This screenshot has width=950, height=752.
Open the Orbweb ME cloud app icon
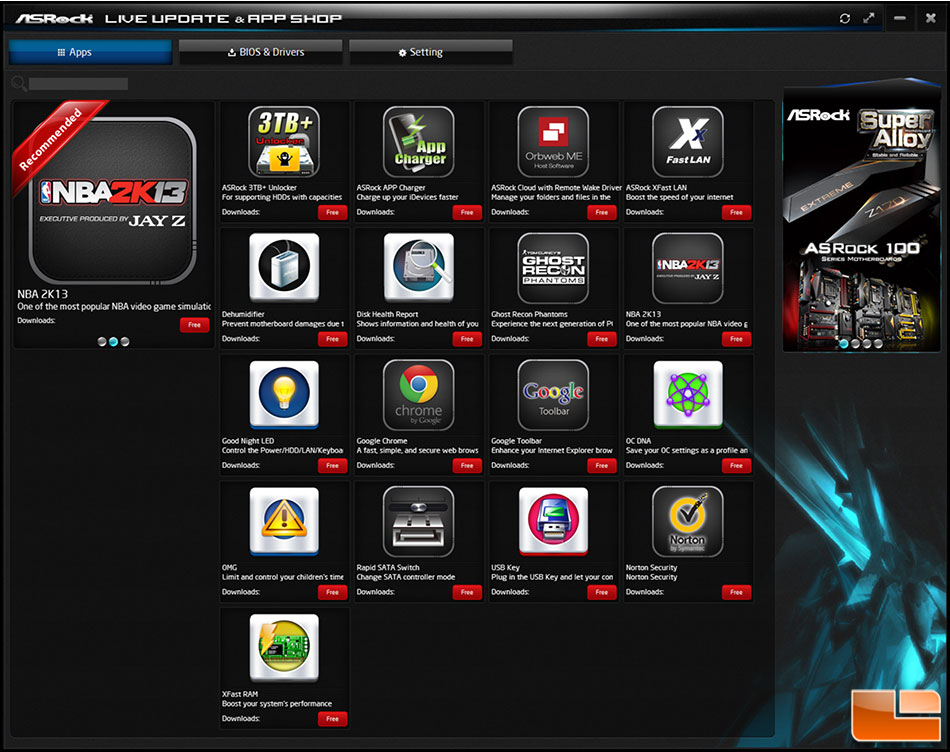[553, 142]
